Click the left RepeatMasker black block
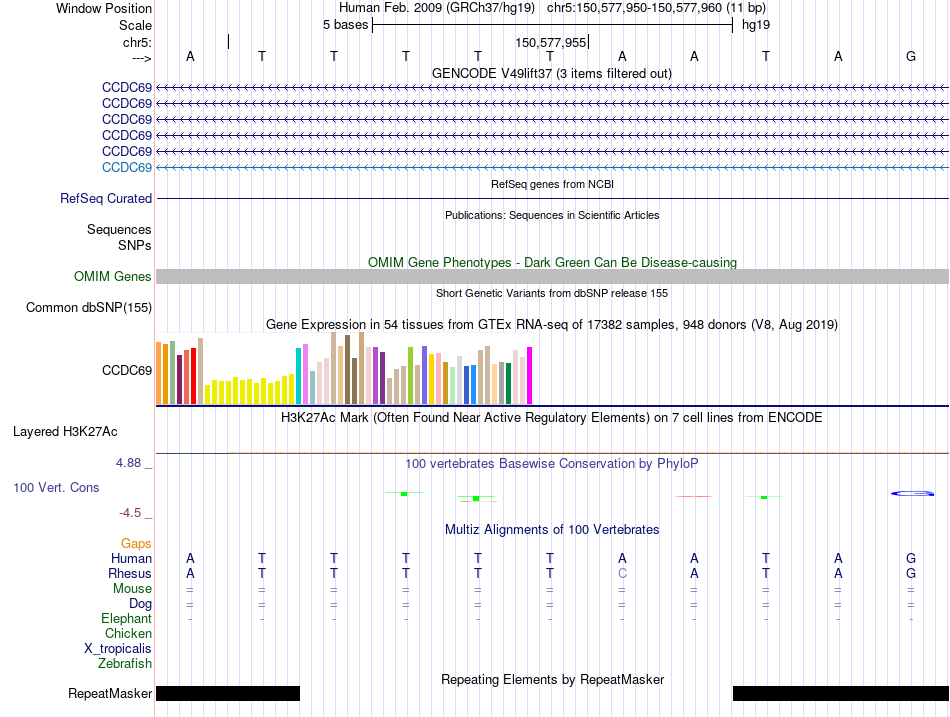This screenshot has width=950, height=717. (228, 693)
